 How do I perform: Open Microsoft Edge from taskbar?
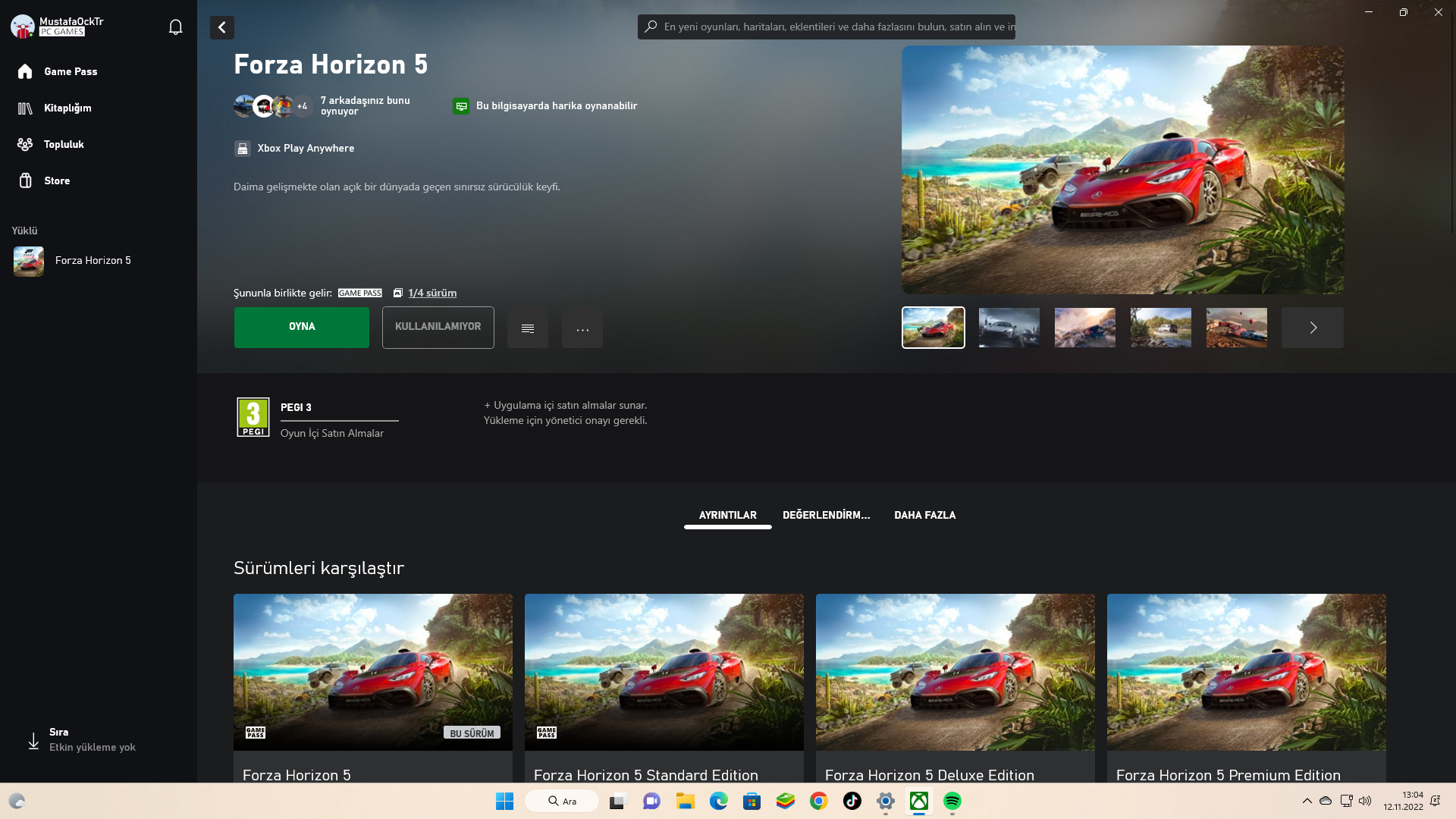point(719,802)
